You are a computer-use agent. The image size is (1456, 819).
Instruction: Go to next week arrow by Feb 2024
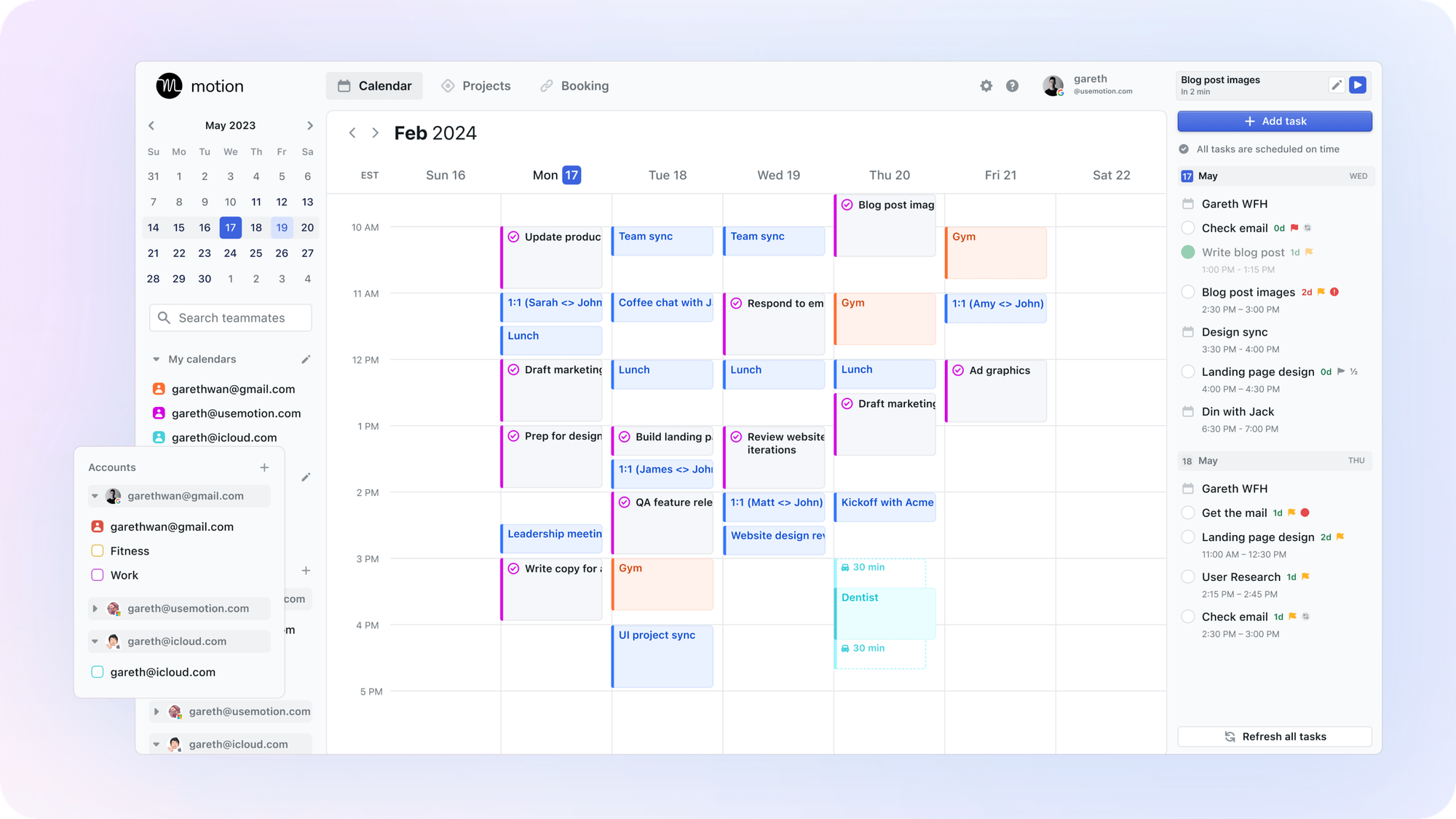[x=375, y=132]
